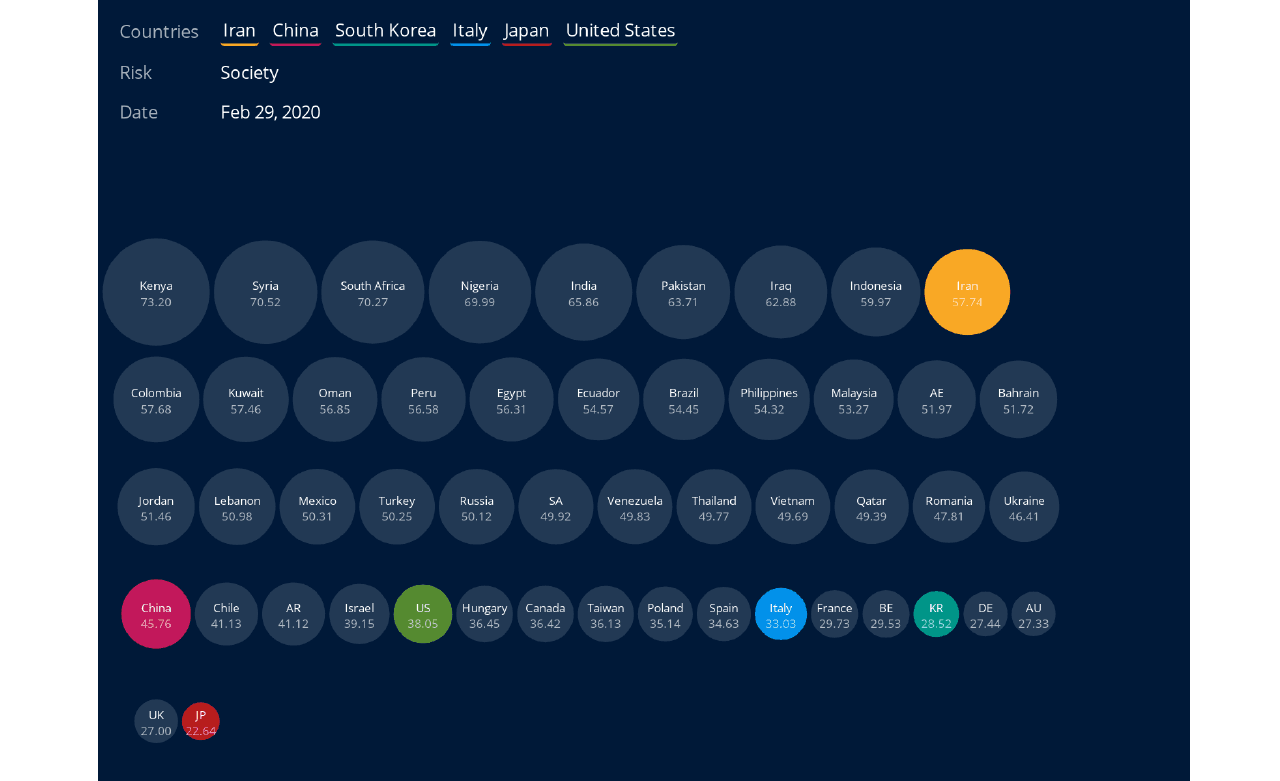Select the UK bubble with score 27.00

pyautogui.click(x=156, y=721)
